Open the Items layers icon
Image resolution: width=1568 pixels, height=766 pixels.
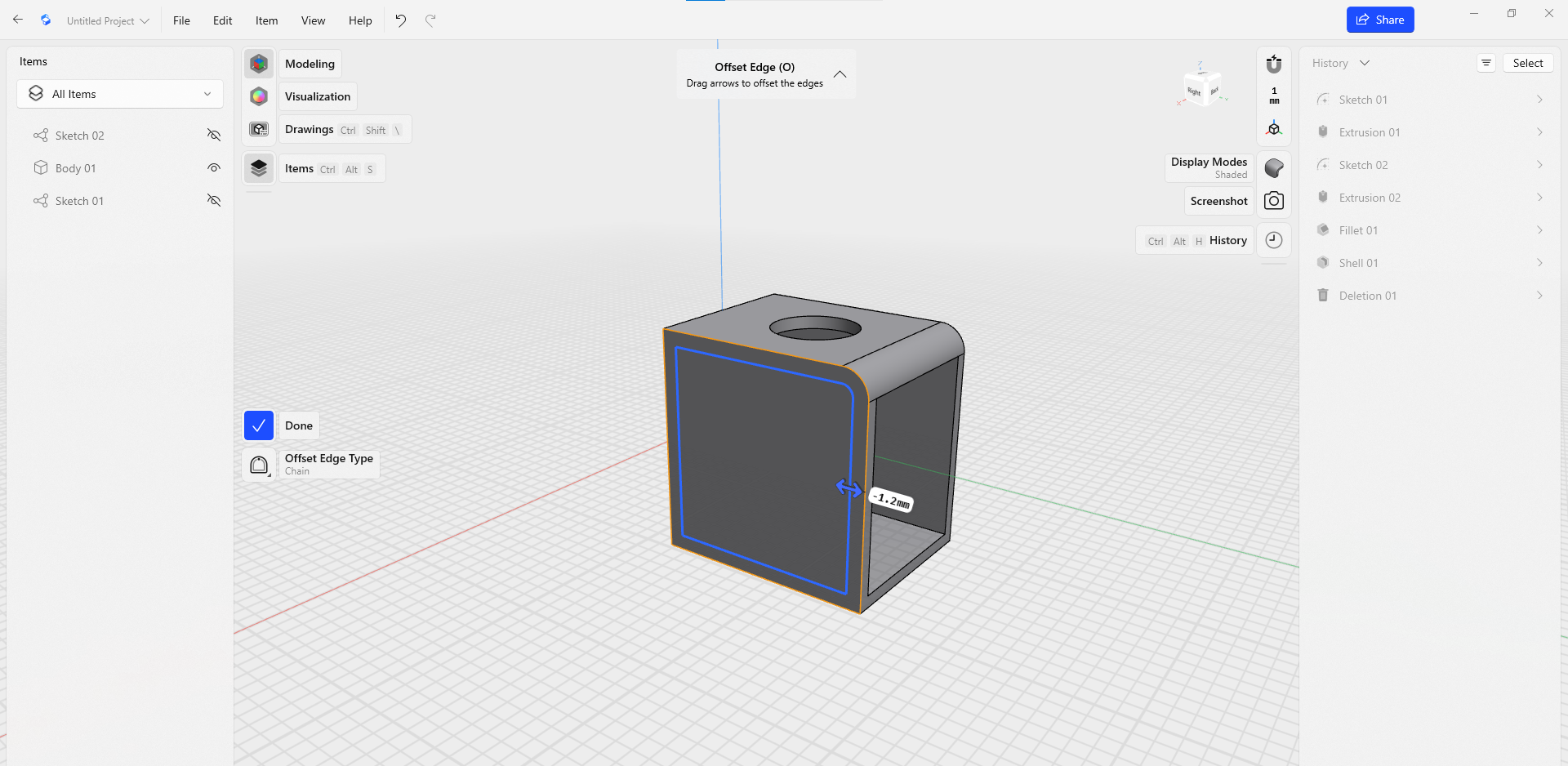point(259,168)
